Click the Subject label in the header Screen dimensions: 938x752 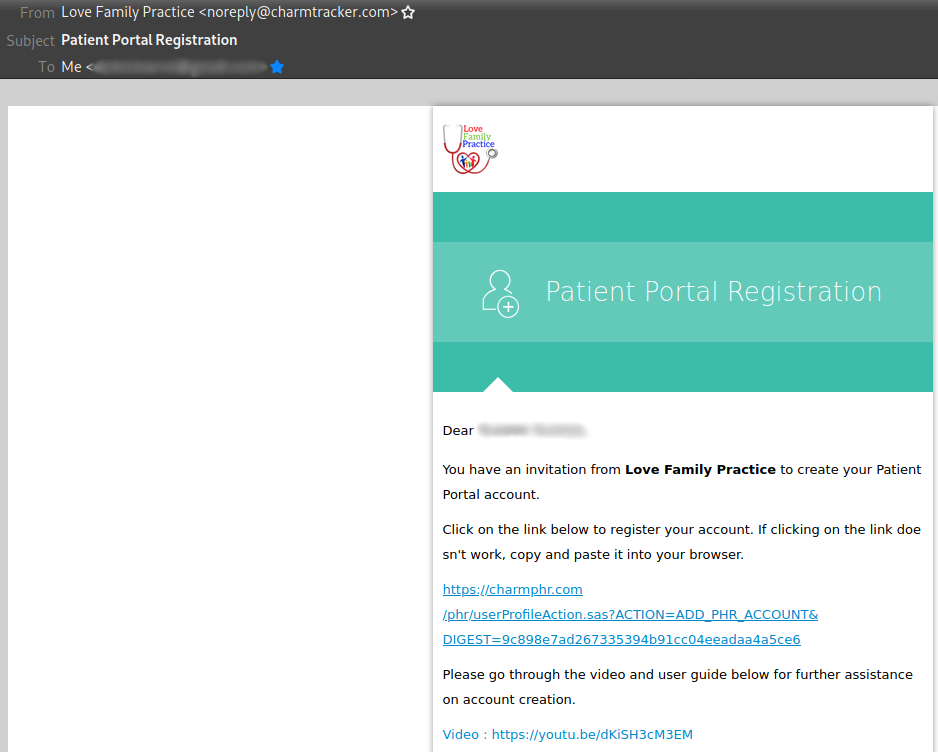click(x=31, y=41)
